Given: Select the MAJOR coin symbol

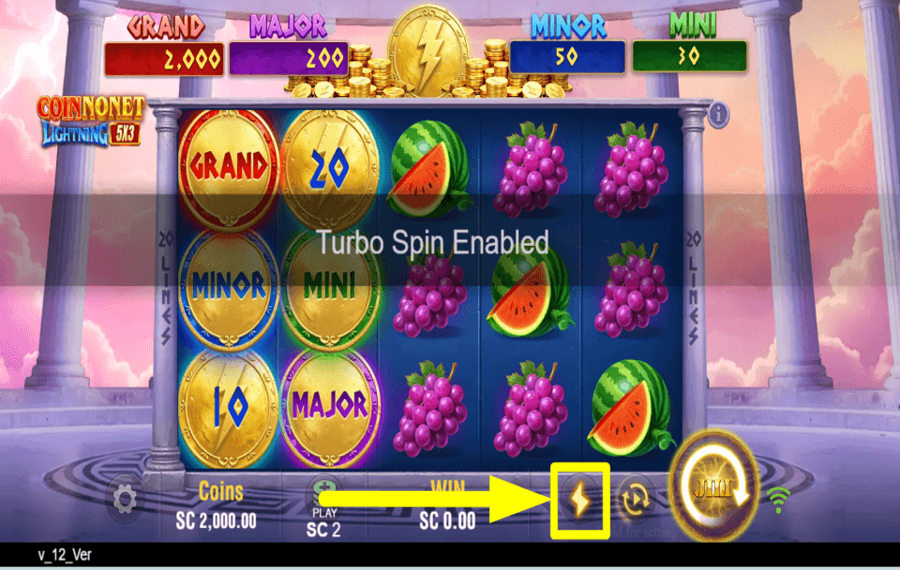Looking at the screenshot, I should tap(329, 406).
